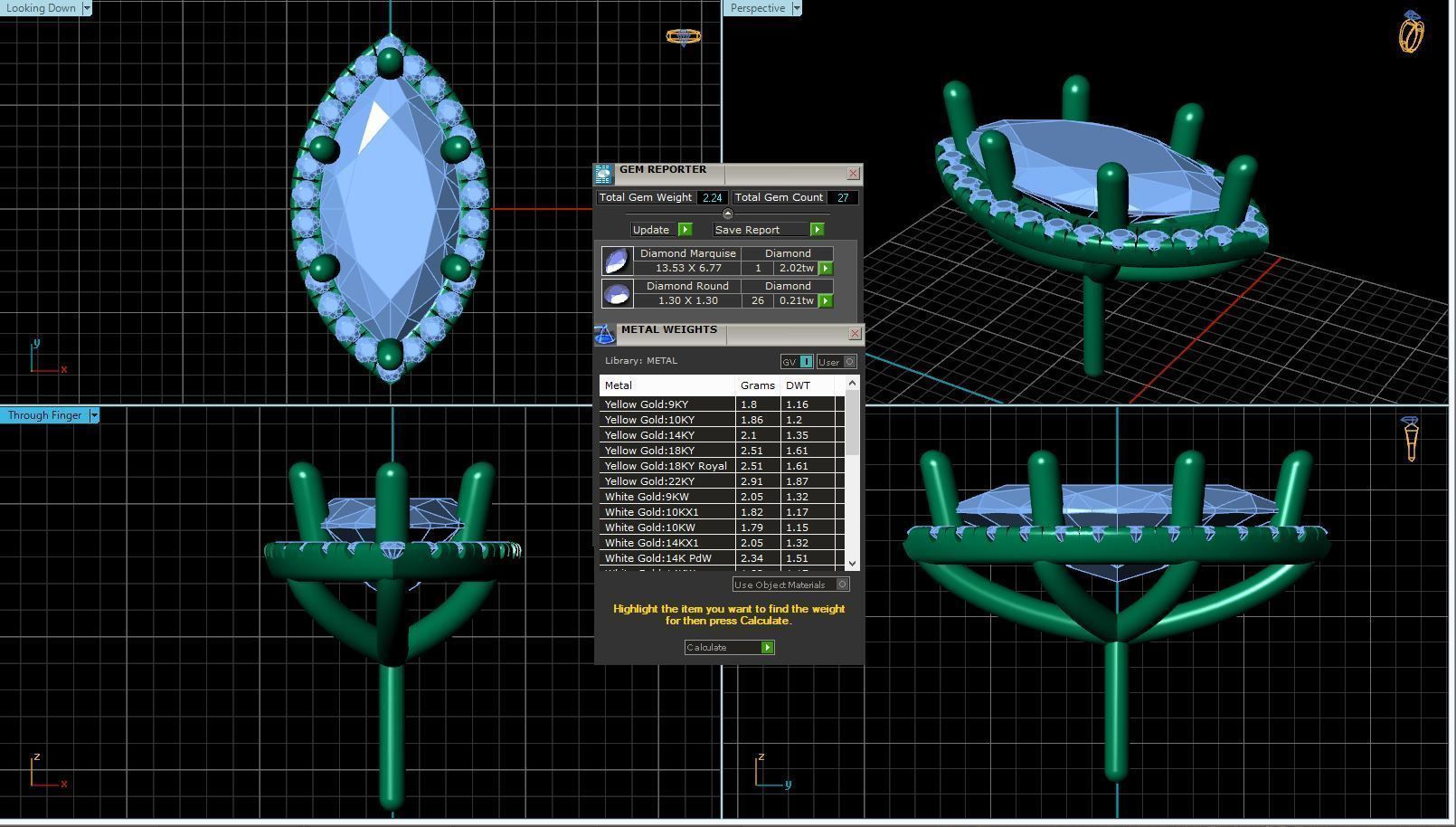Click the 1.30 X 1.30 round size cell

point(688,301)
